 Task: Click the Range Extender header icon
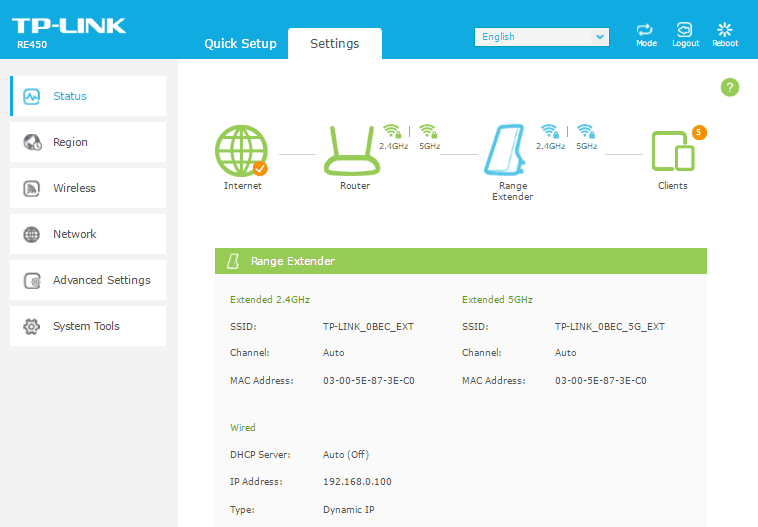(233, 261)
